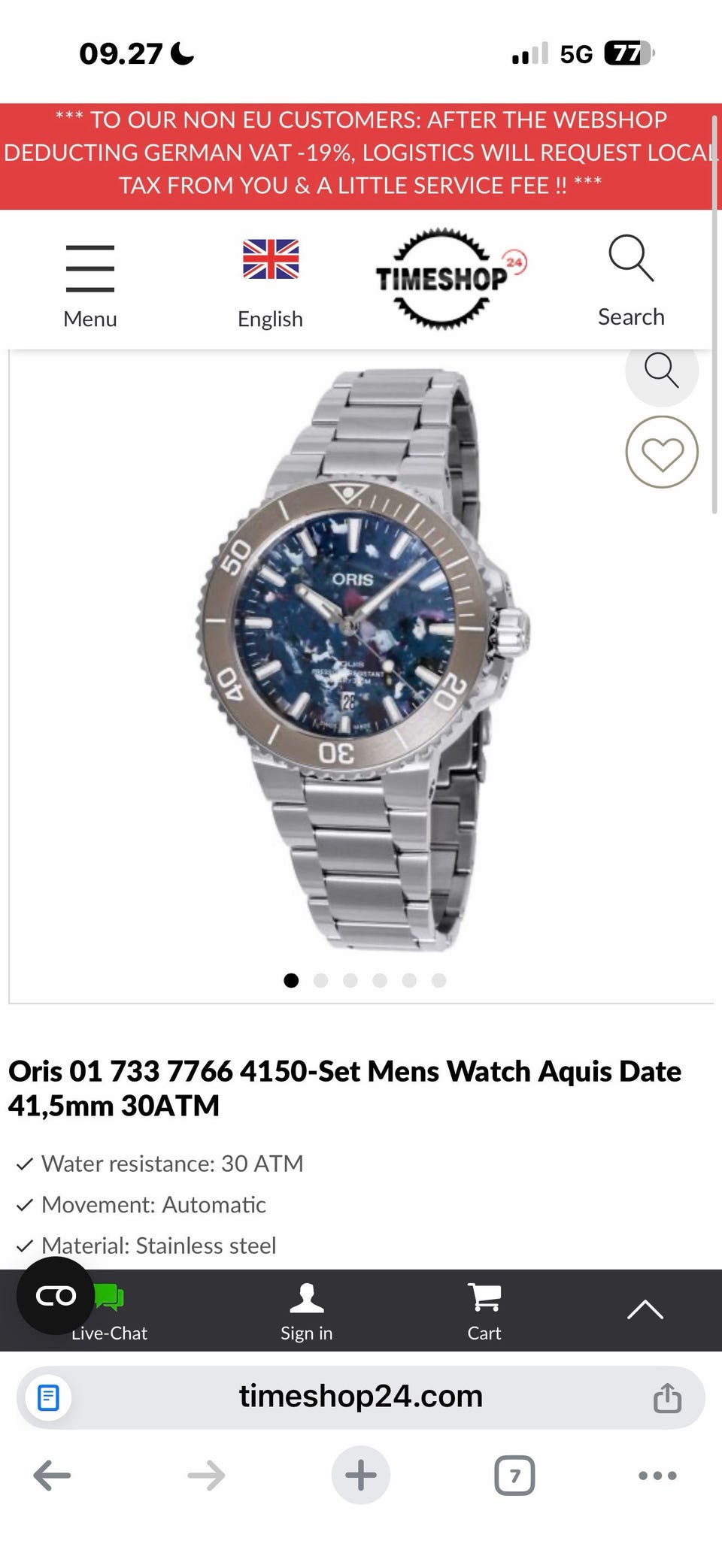Go back with the browser arrow
This screenshot has width=722, height=1568.
point(52,1476)
